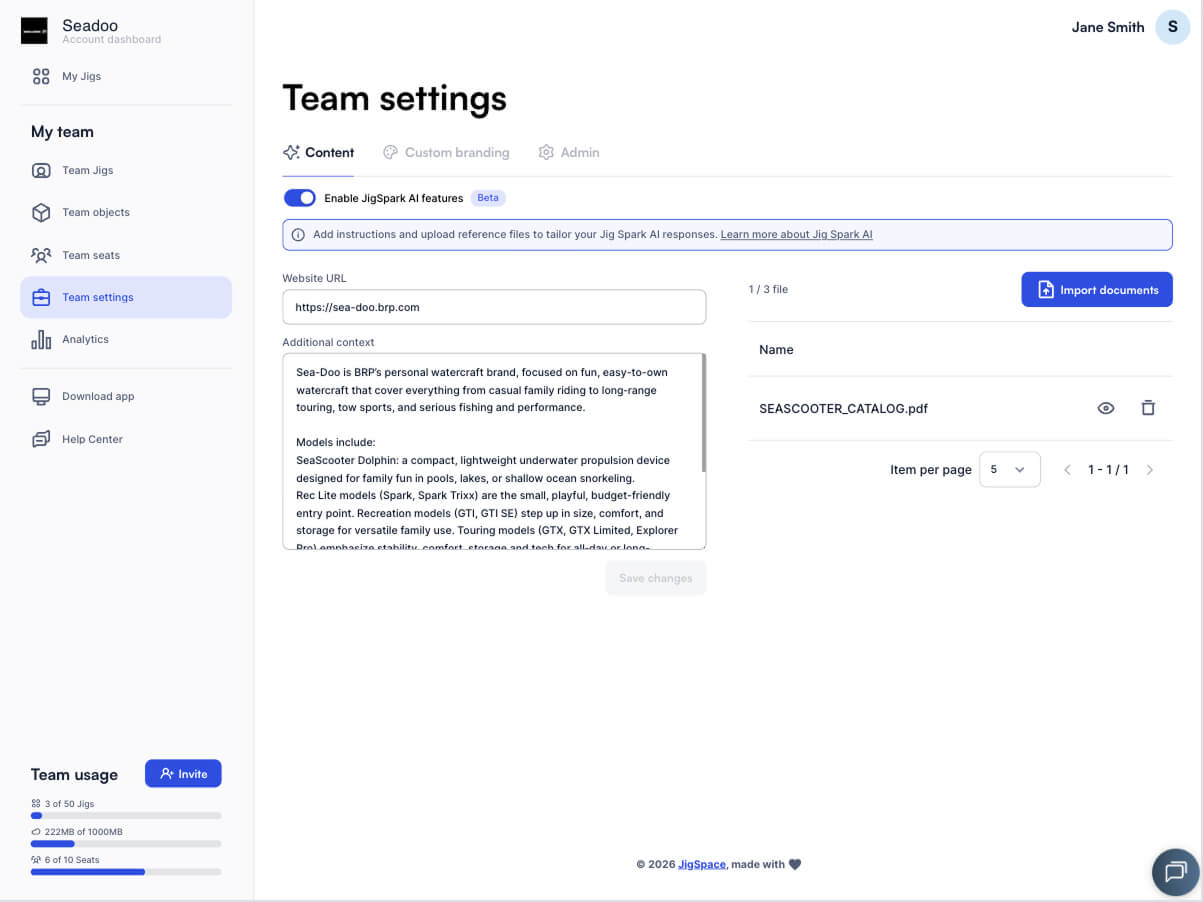The image size is (1203, 902).
Task: Open My Jigs grid icon
Action: pos(41,76)
